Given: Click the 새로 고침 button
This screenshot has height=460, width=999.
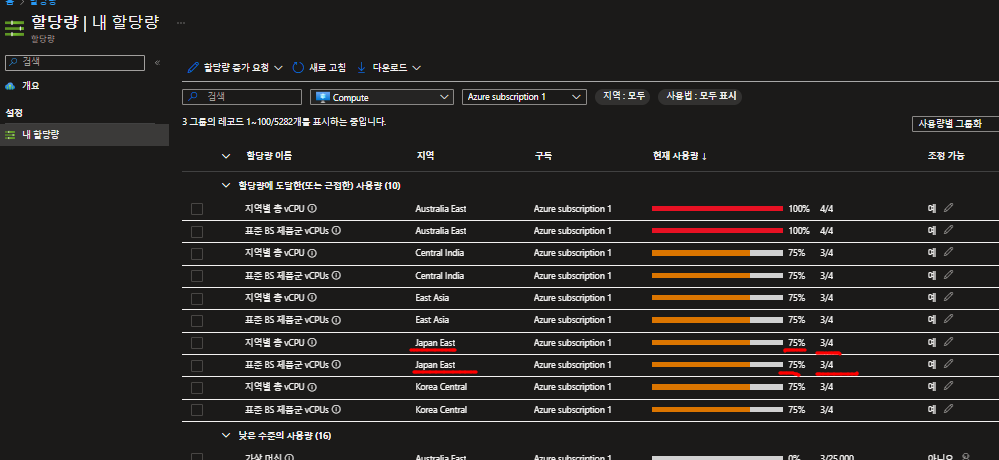Looking at the screenshot, I should pyautogui.click(x=319, y=68).
